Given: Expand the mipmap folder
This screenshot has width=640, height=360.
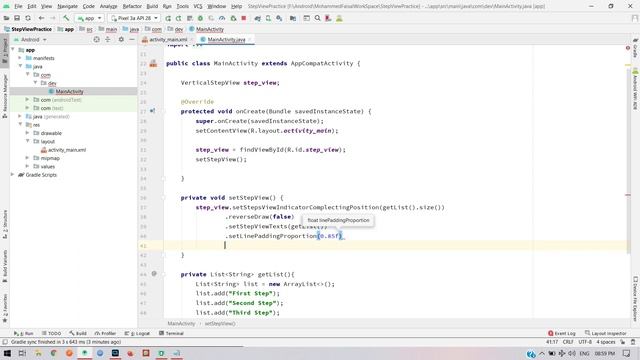Looking at the screenshot, I should click(x=27, y=158).
